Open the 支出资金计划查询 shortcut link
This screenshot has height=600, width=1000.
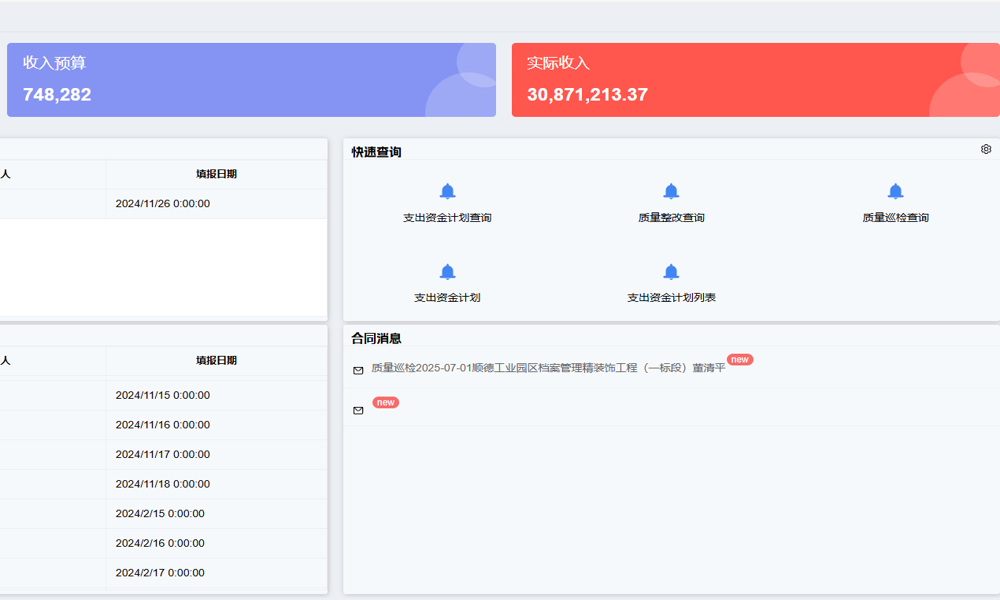pos(447,218)
